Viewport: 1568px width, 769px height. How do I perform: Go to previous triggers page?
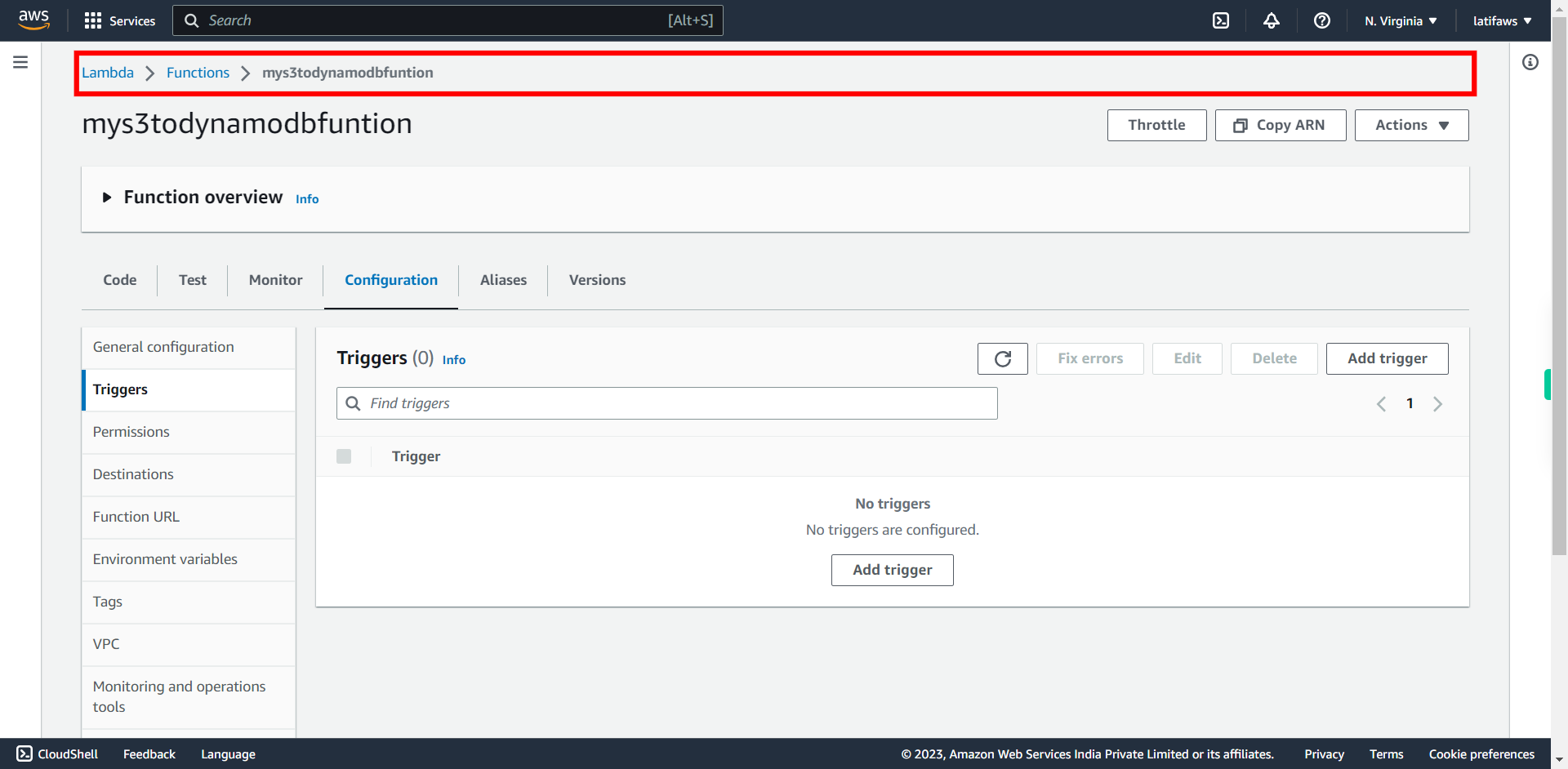click(x=1381, y=403)
